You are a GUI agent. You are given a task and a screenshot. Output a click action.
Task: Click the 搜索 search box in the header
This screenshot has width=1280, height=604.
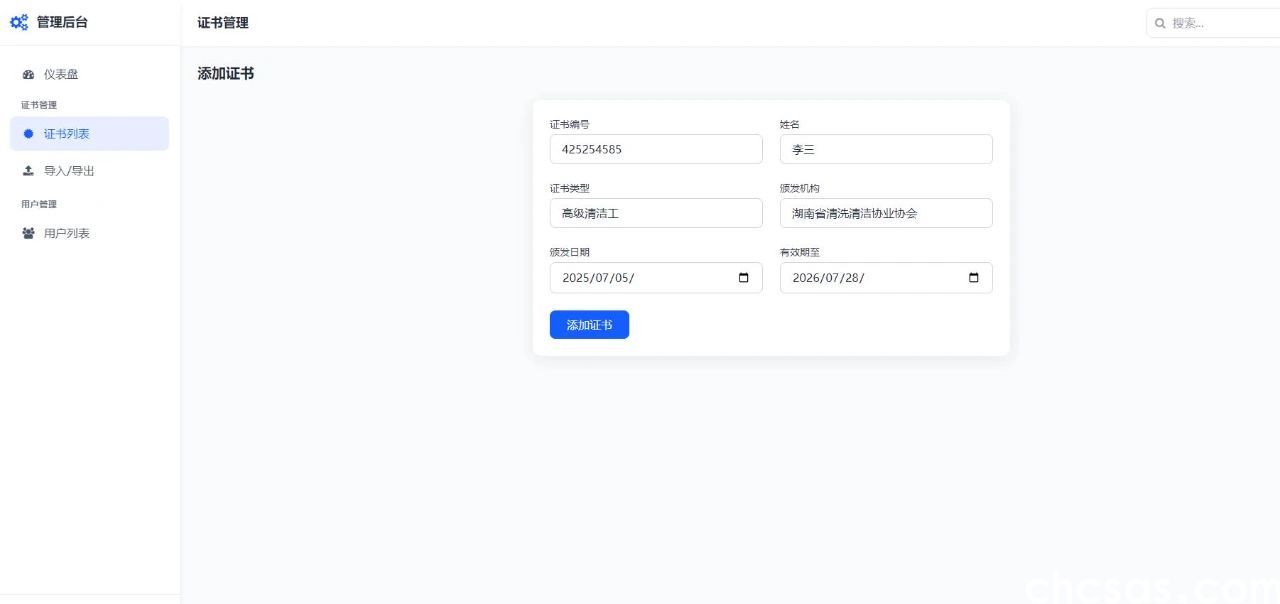click(1213, 23)
